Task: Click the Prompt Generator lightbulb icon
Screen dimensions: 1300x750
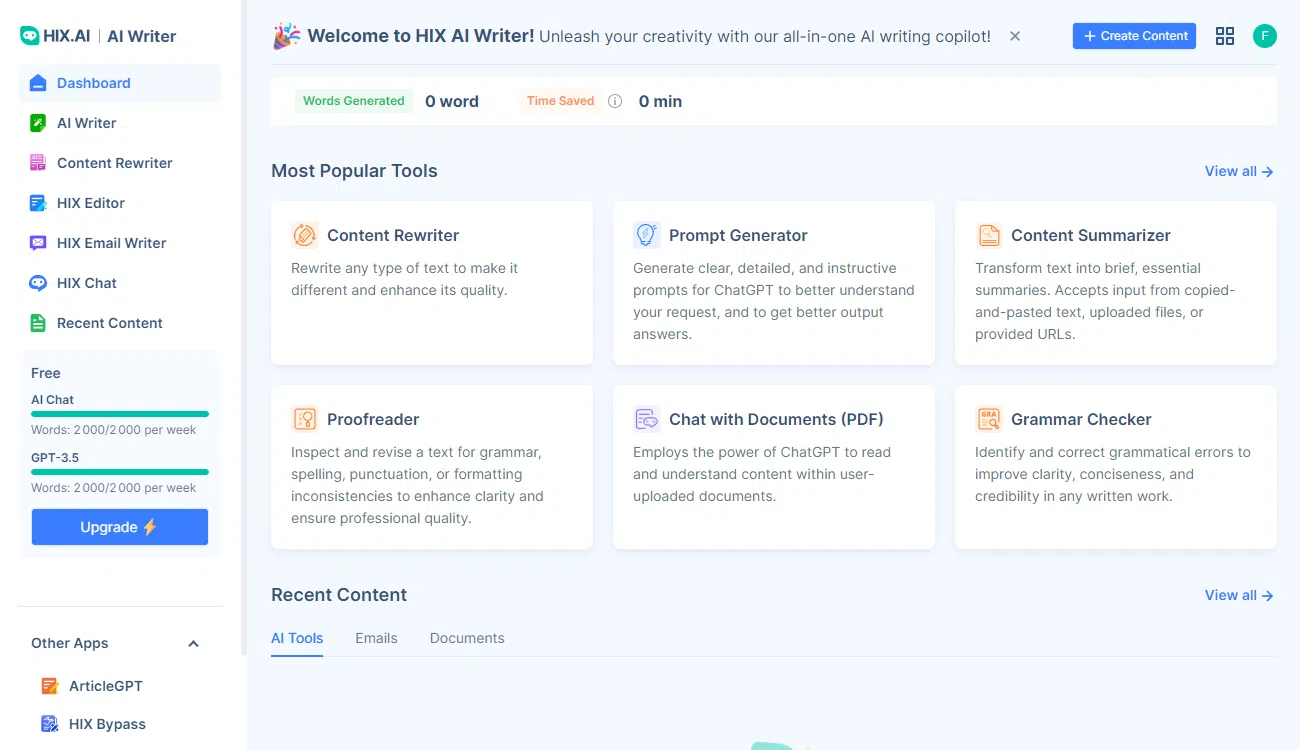Action: [x=647, y=235]
